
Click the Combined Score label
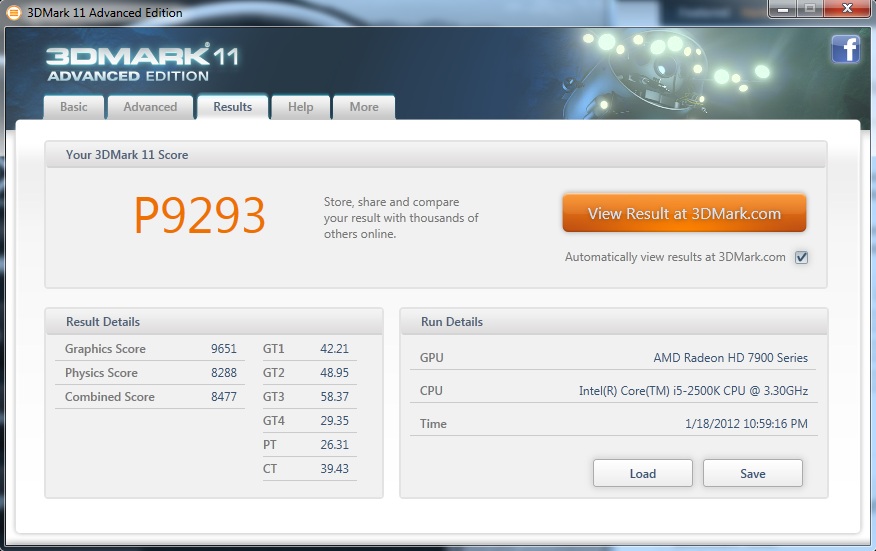click(110, 397)
